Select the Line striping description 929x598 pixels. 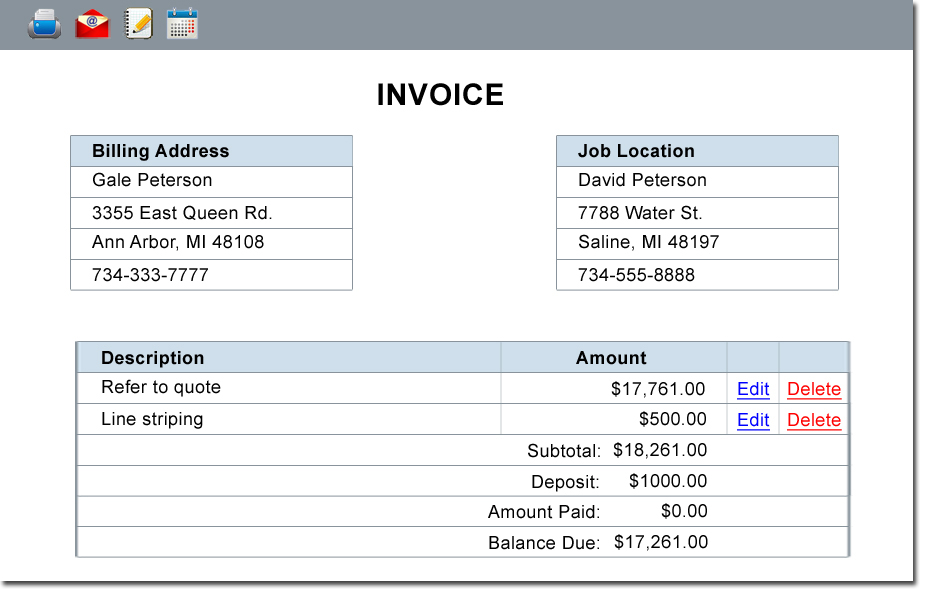(x=152, y=419)
